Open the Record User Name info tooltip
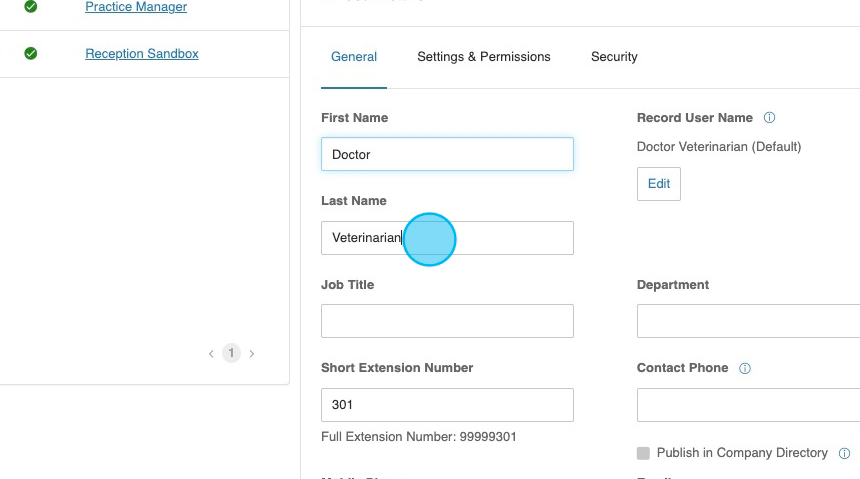This screenshot has height=479, width=860. point(769,118)
